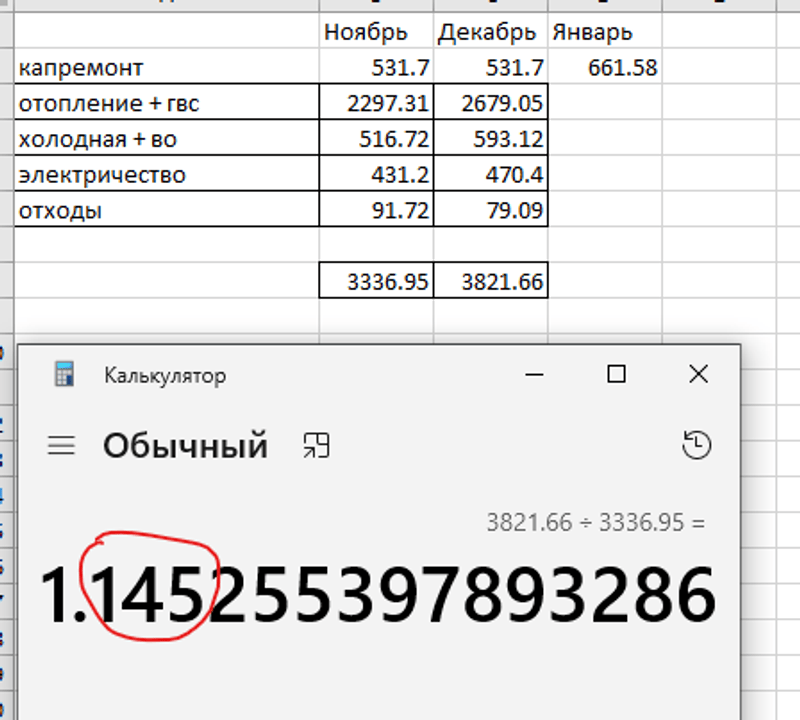Select the капремонт row label cell
The width and height of the screenshot is (800, 720).
click(166, 66)
